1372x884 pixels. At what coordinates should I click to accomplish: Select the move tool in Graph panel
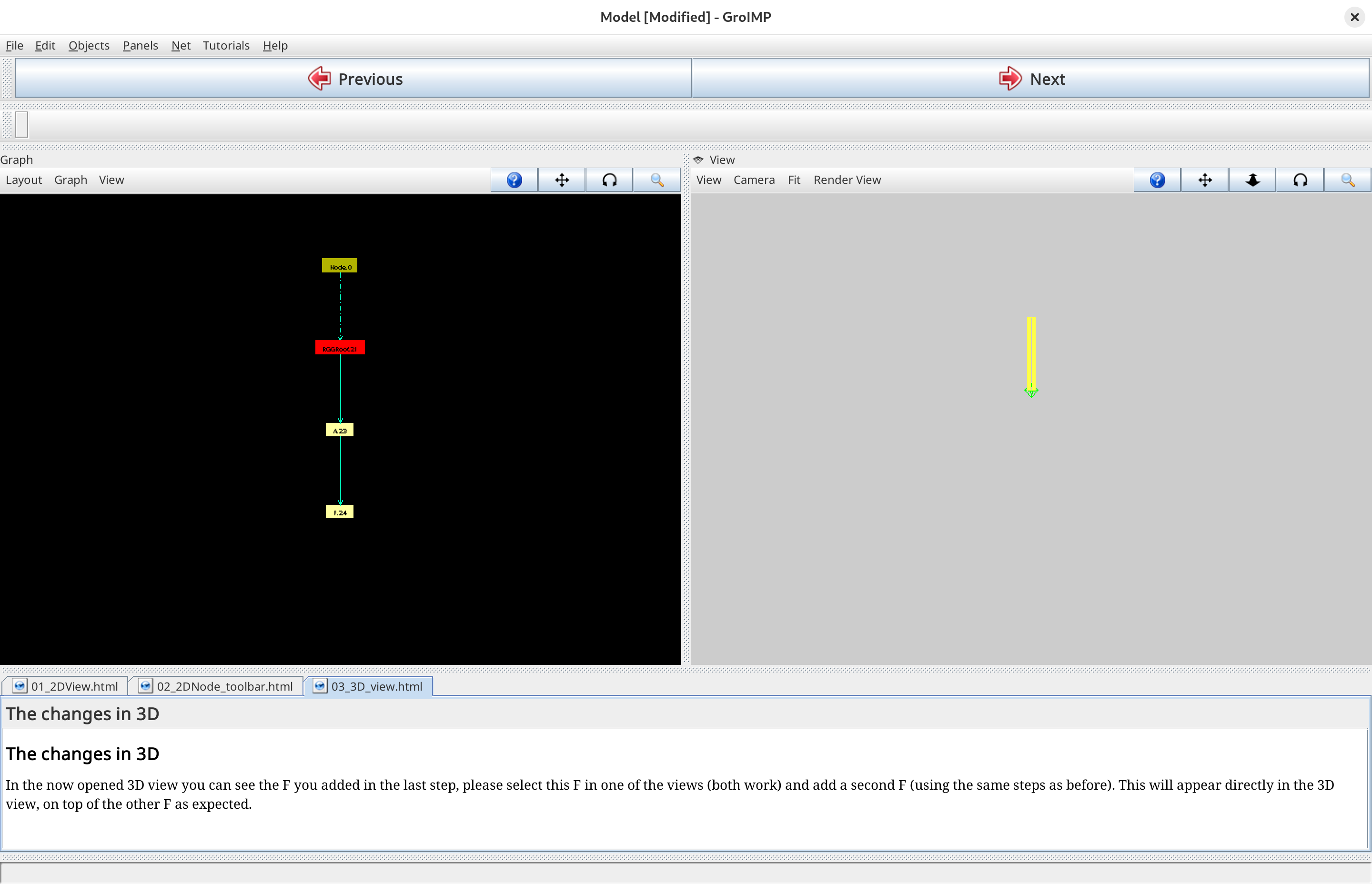(x=562, y=180)
